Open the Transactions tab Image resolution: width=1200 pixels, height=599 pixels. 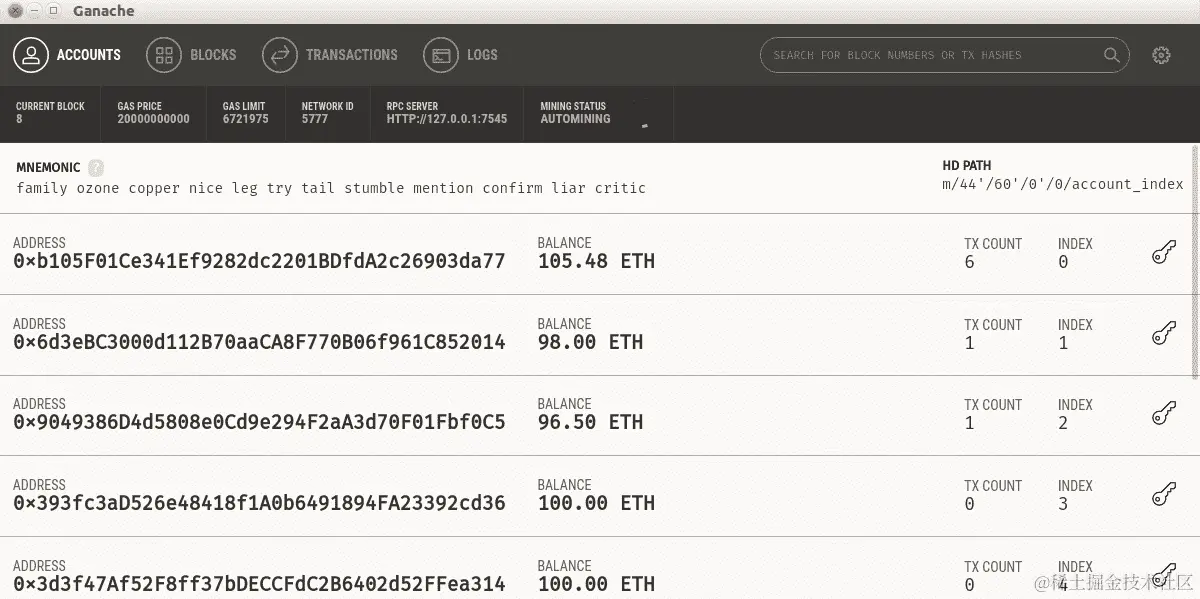(330, 55)
